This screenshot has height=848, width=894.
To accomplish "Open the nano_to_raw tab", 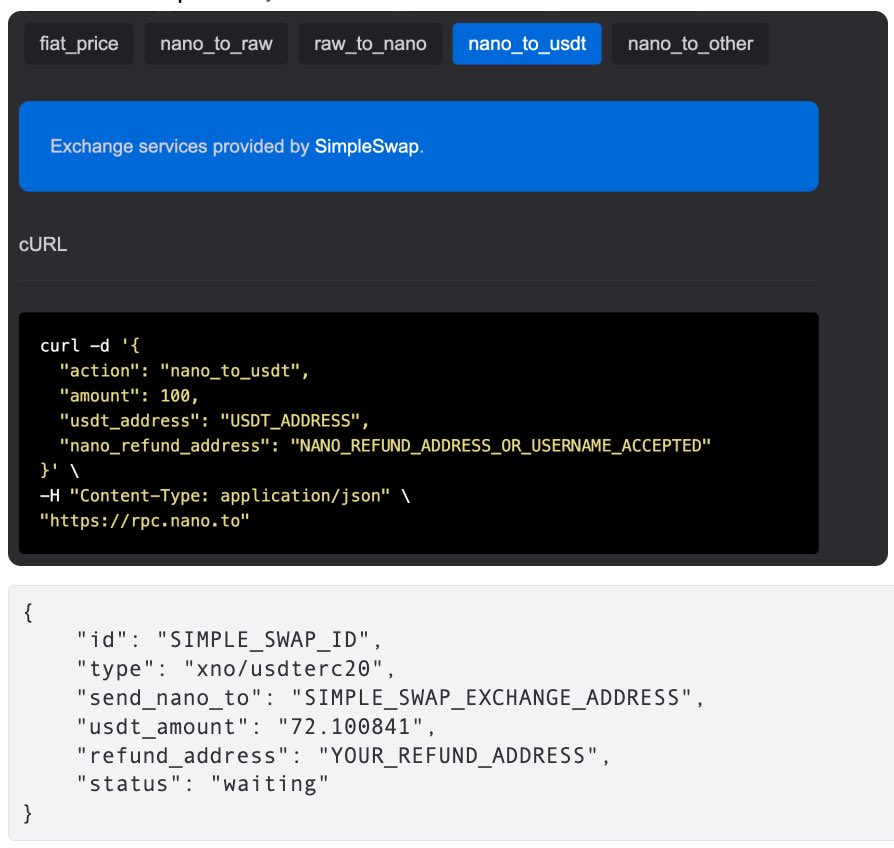I will pos(216,44).
